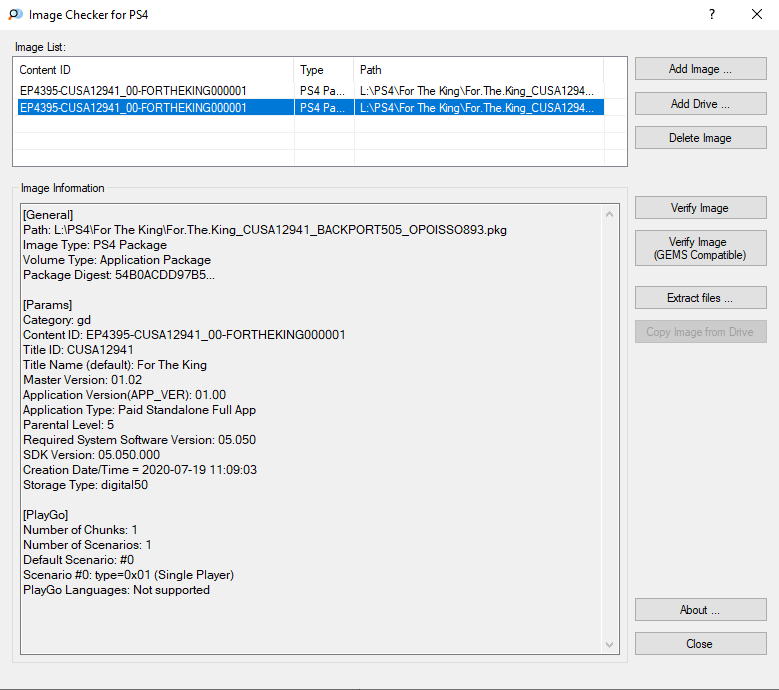Click the Application Type: Paid Standalone Full App line
Viewport: 779px width, 690px height.
coord(139,410)
